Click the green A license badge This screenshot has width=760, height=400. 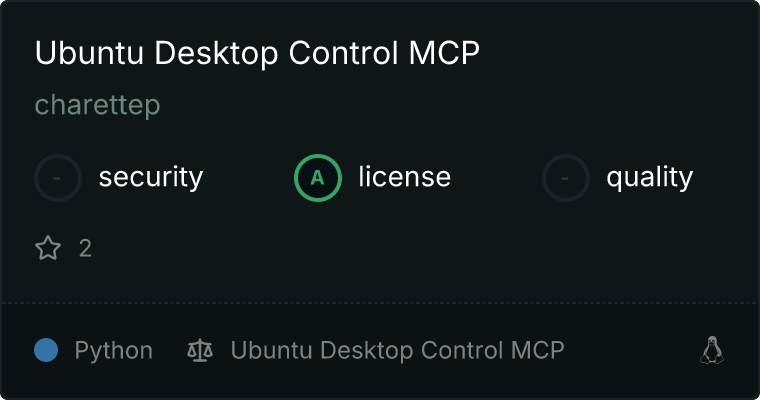[317, 178]
